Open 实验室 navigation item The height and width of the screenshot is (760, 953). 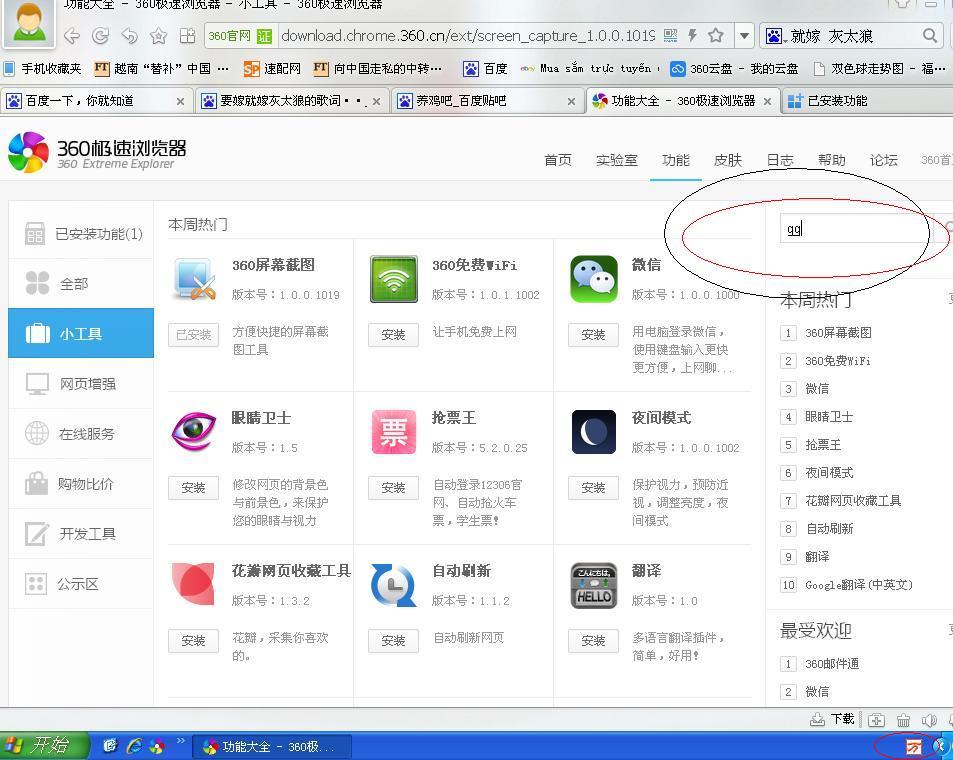coord(616,160)
